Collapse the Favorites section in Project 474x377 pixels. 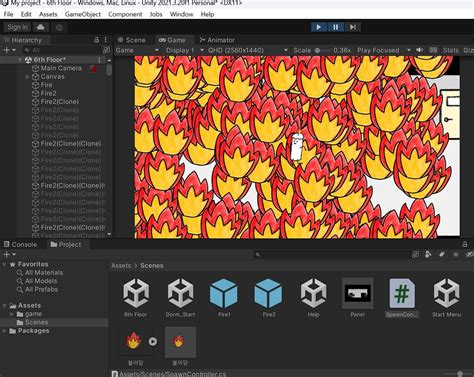[x=5, y=264]
